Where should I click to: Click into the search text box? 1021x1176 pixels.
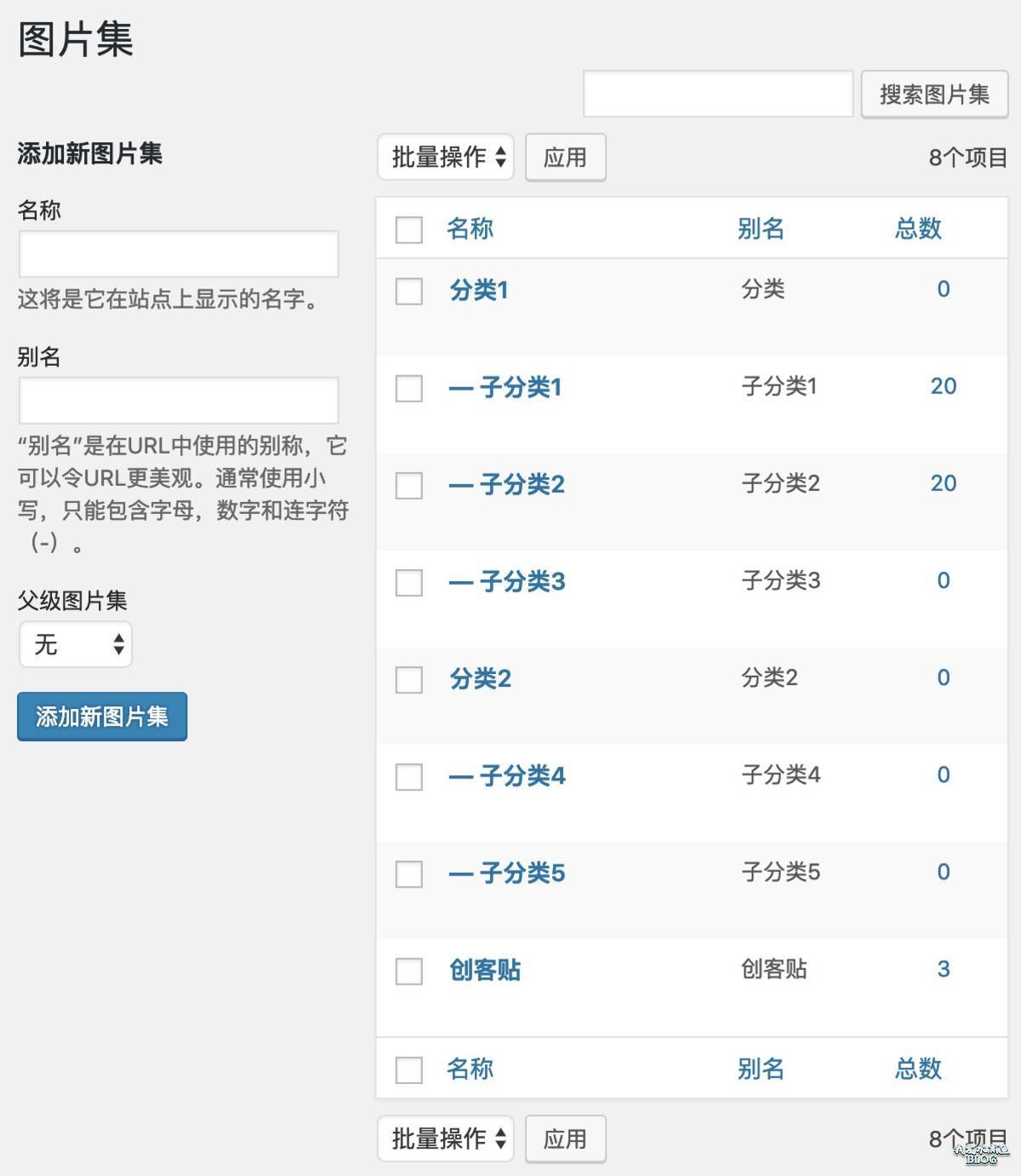click(x=717, y=94)
